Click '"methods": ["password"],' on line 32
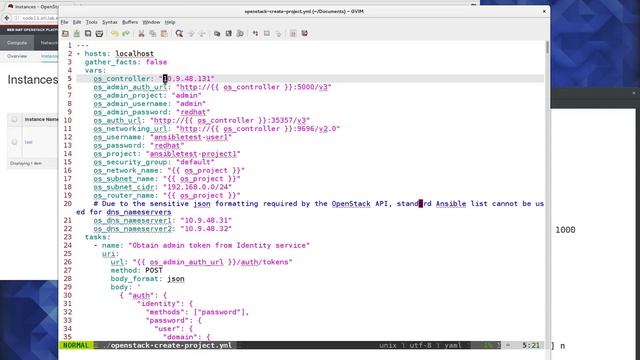The height and width of the screenshot is (360, 640). [x=197, y=312]
